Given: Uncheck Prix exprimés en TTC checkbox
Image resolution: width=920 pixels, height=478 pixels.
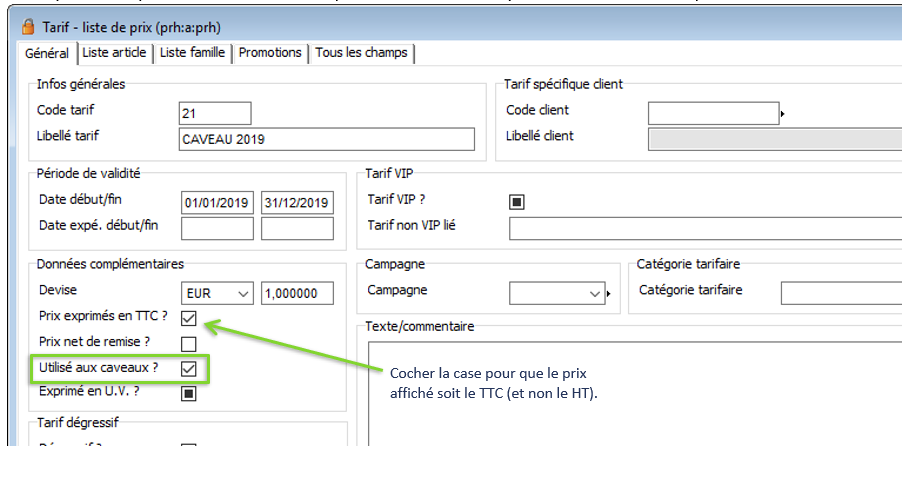Looking at the screenshot, I should click(x=189, y=319).
